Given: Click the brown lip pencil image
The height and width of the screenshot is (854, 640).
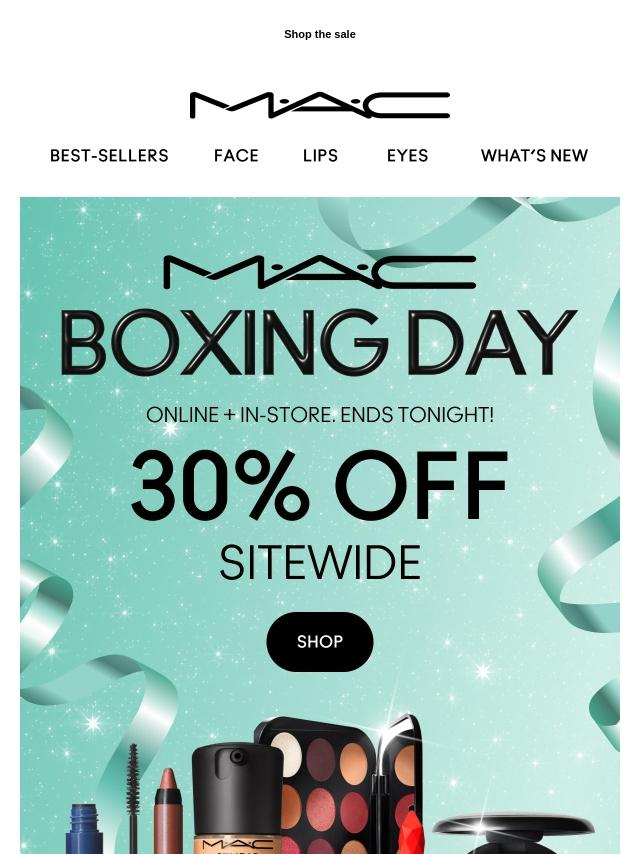Looking at the screenshot, I should (167, 811).
